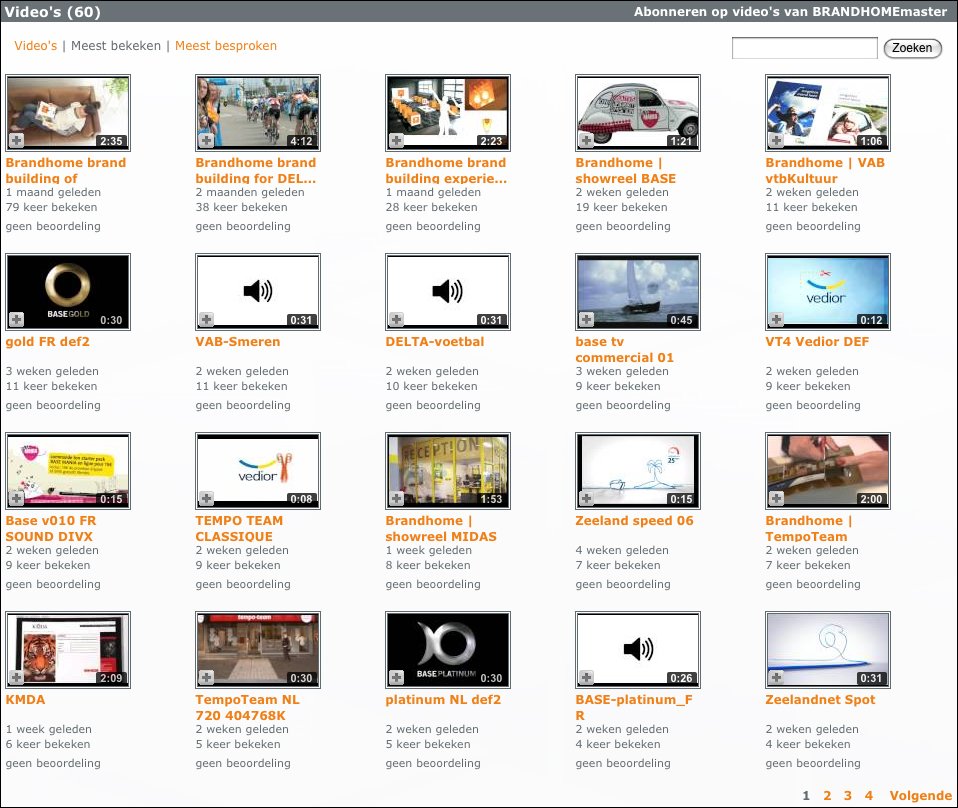
Task: Open 'TempoTeam NL 720 404768K' title link
Action: pos(247,708)
